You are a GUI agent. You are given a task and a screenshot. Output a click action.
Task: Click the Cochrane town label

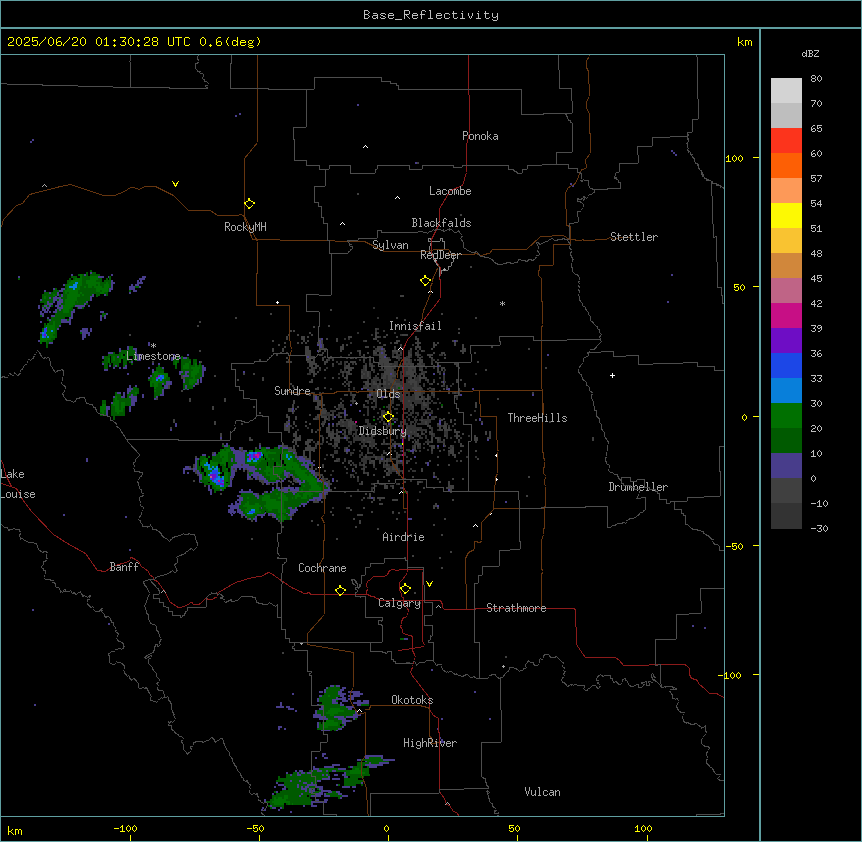point(322,568)
